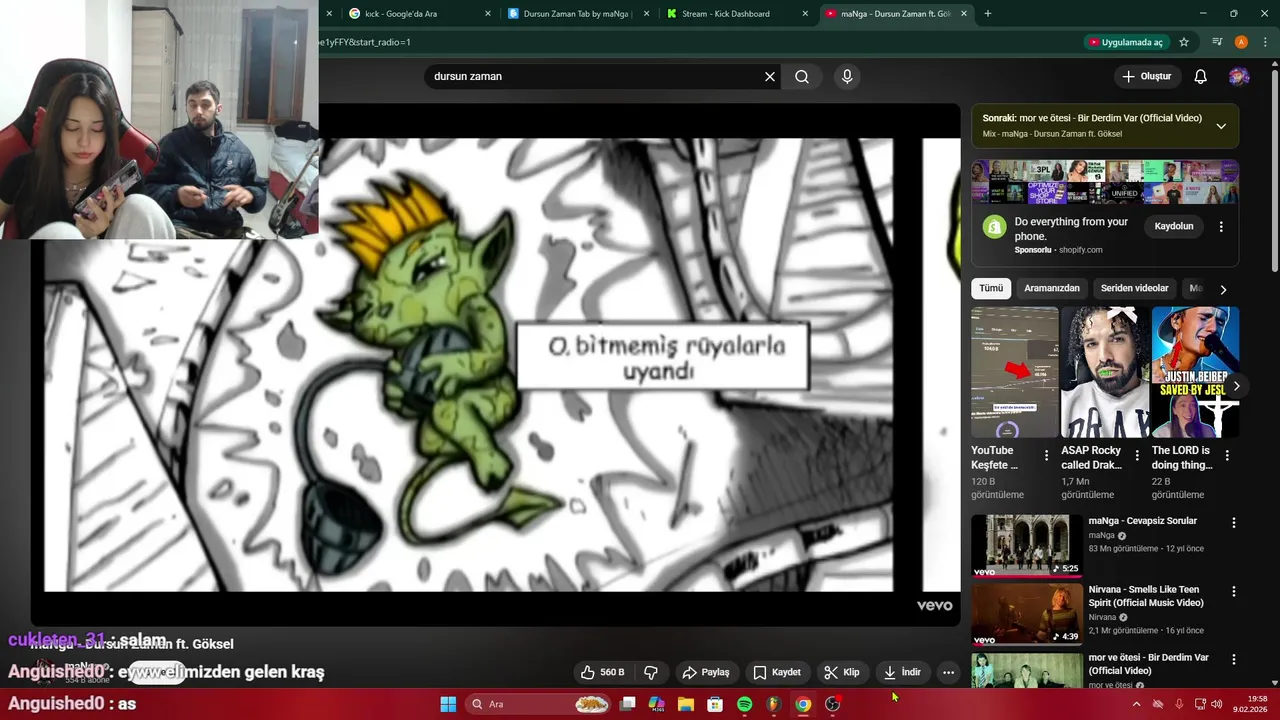
Task: Click the page vertical scrollbar
Action: click(1274, 170)
